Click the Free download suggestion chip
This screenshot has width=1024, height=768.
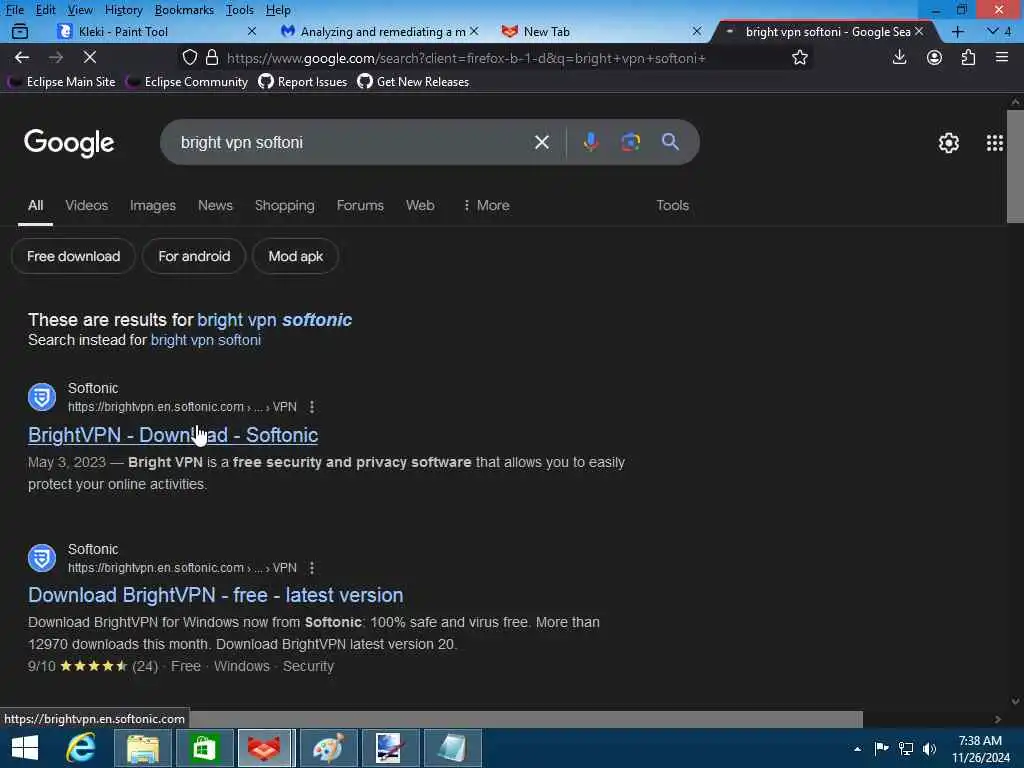tap(73, 256)
